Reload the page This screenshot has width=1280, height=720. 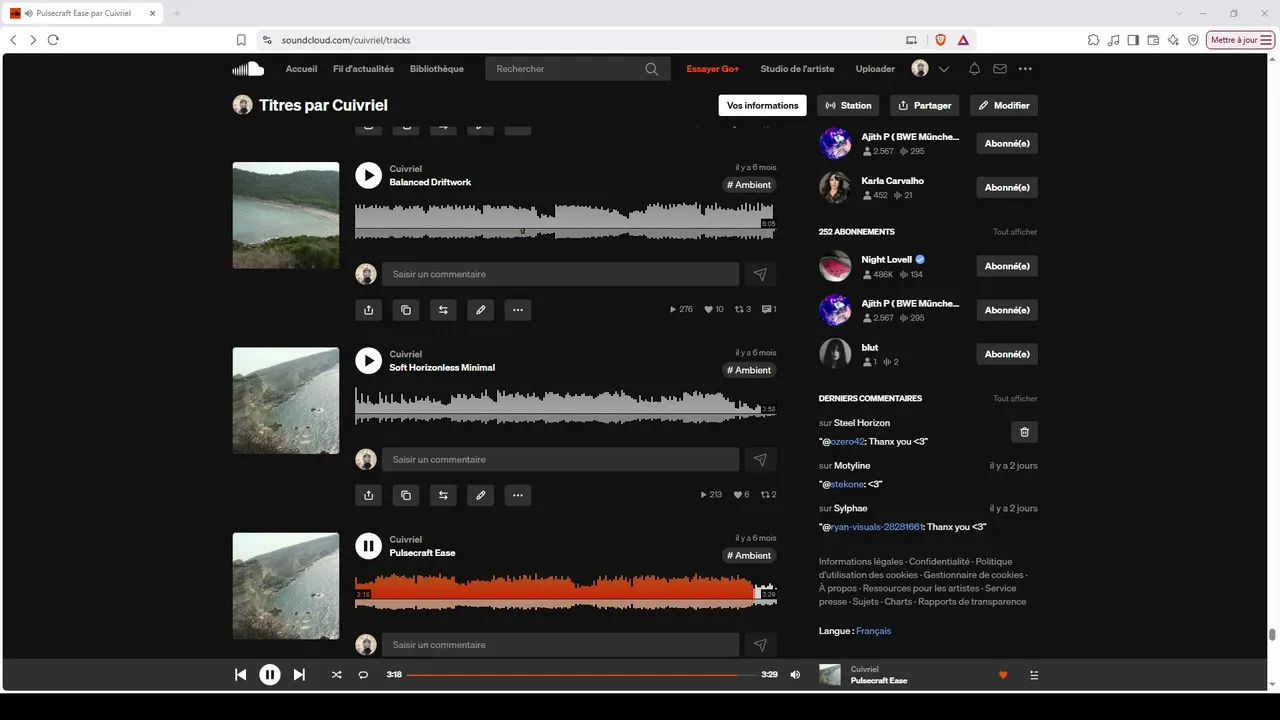(53, 40)
